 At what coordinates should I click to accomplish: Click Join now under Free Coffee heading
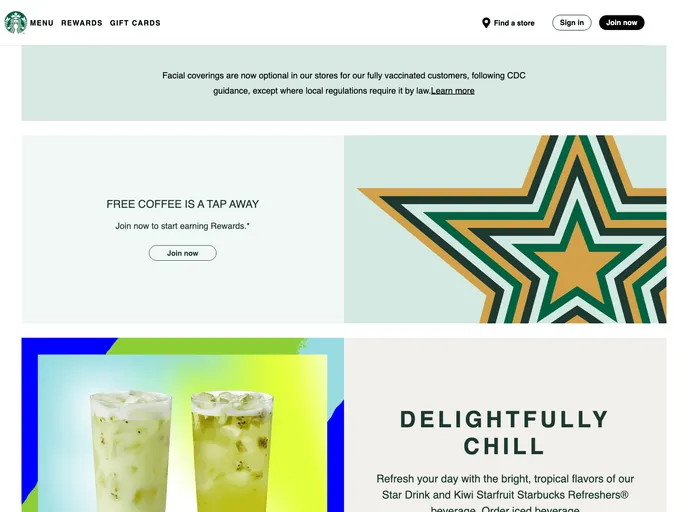(x=183, y=253)
